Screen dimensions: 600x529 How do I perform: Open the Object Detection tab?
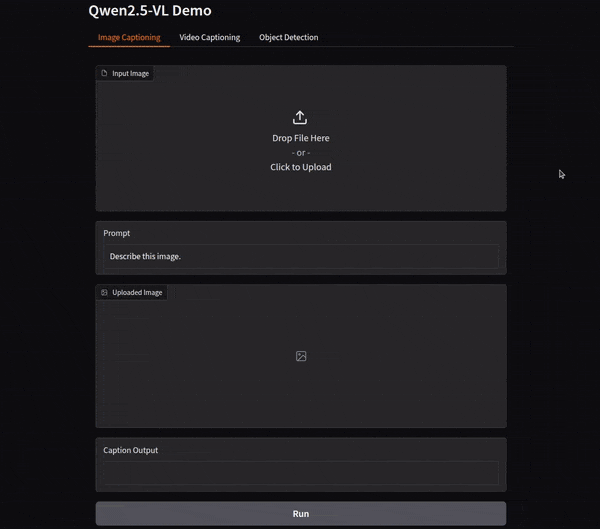coord(289,38)
